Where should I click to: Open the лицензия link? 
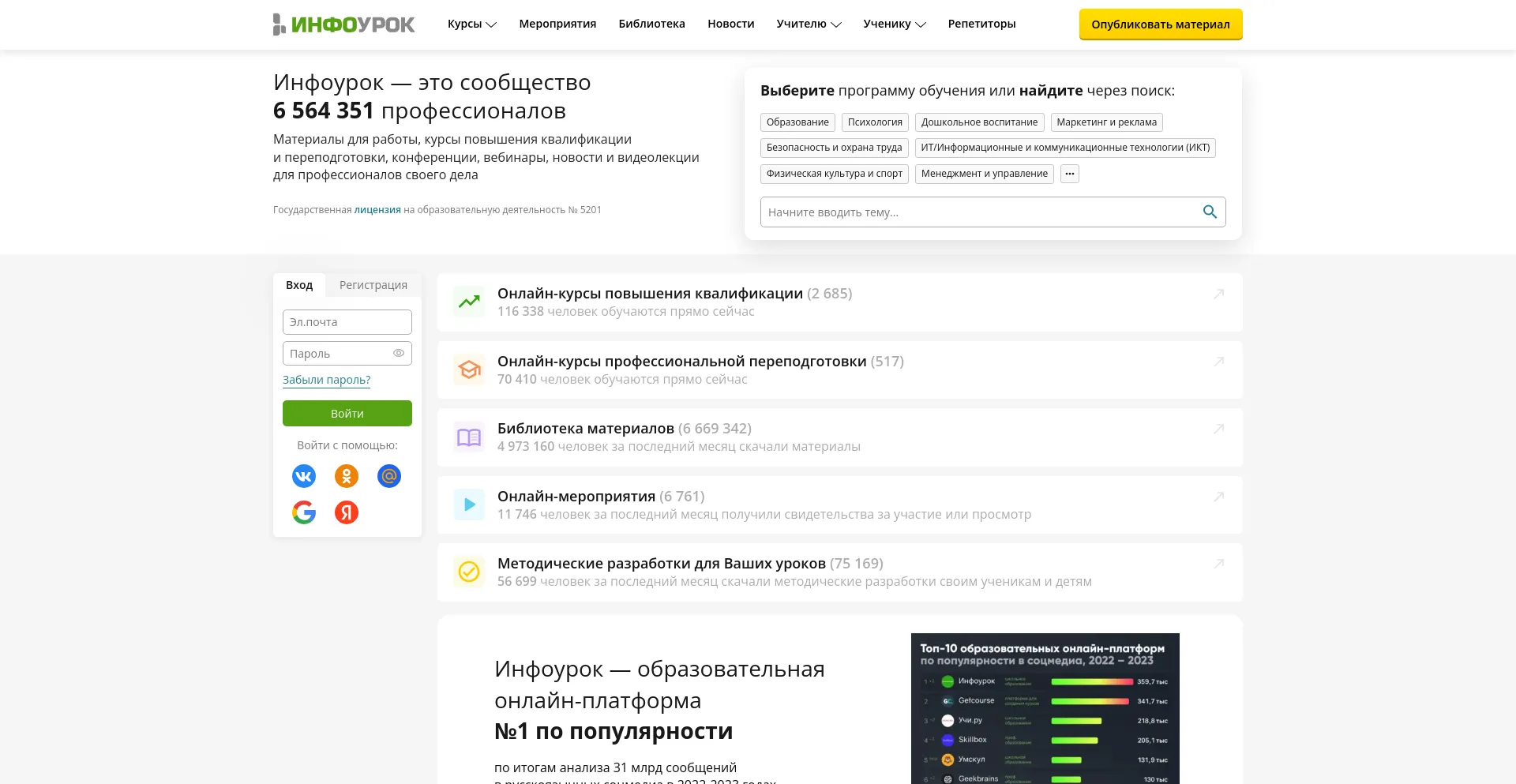[377, 210]
